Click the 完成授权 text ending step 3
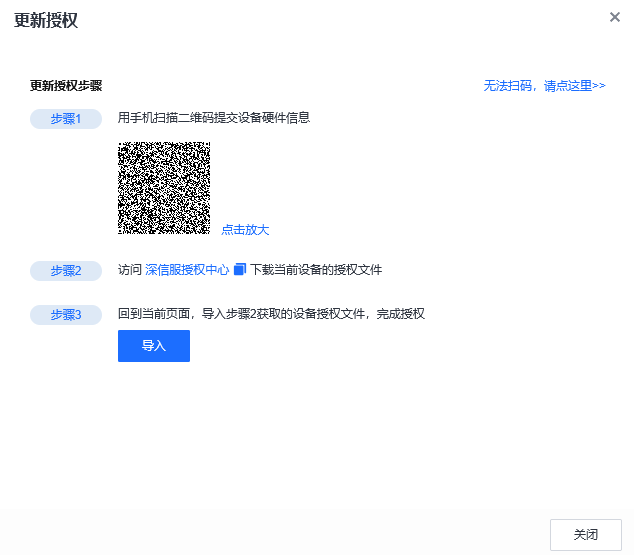Image resolution: width=634 pixels, height=555 pixels. pyautogui.click(x=401, y=314)
